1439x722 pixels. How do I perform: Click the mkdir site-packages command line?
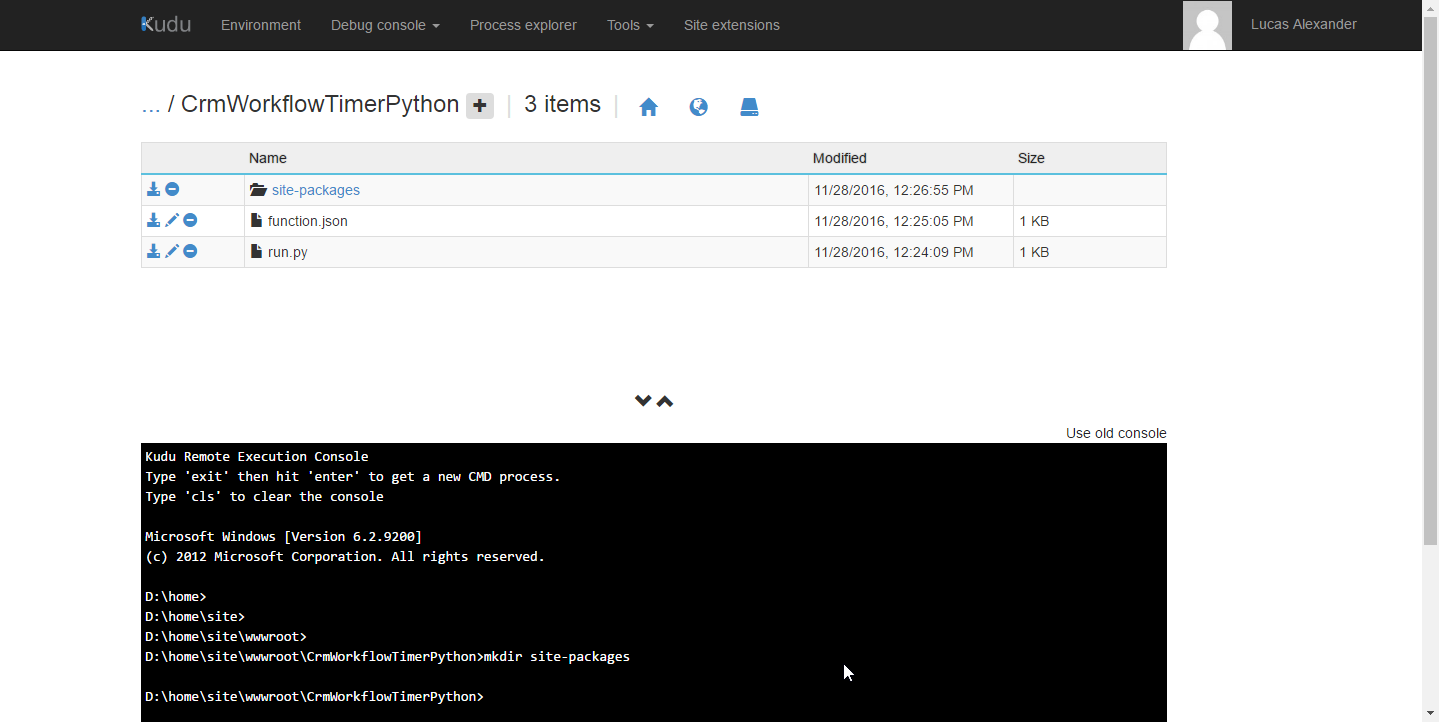click(x=387, y=656)
